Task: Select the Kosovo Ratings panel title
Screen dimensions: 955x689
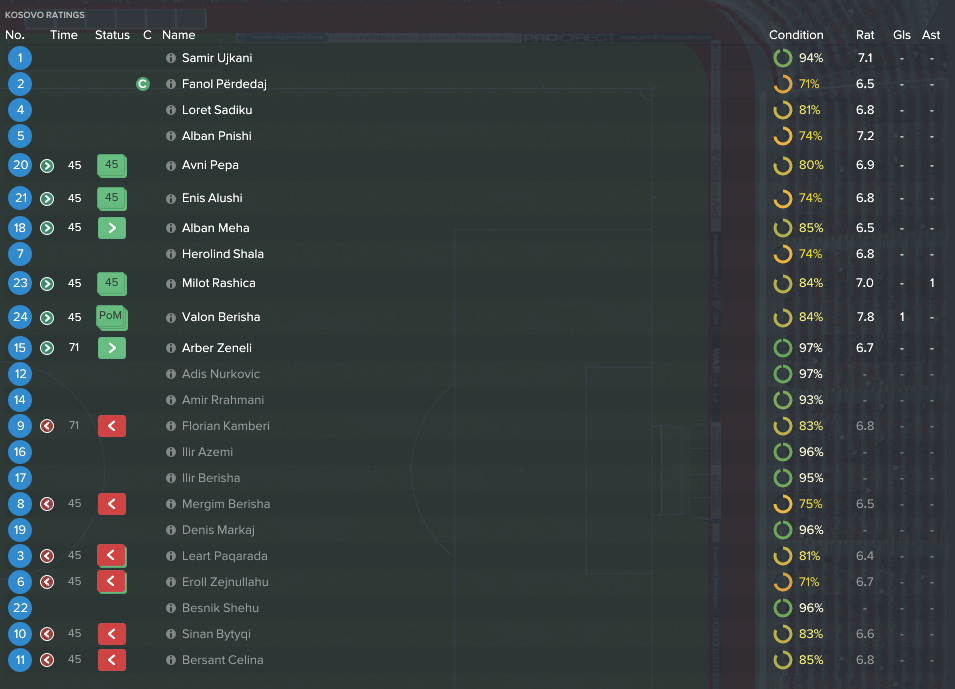Action: (45, 15)
